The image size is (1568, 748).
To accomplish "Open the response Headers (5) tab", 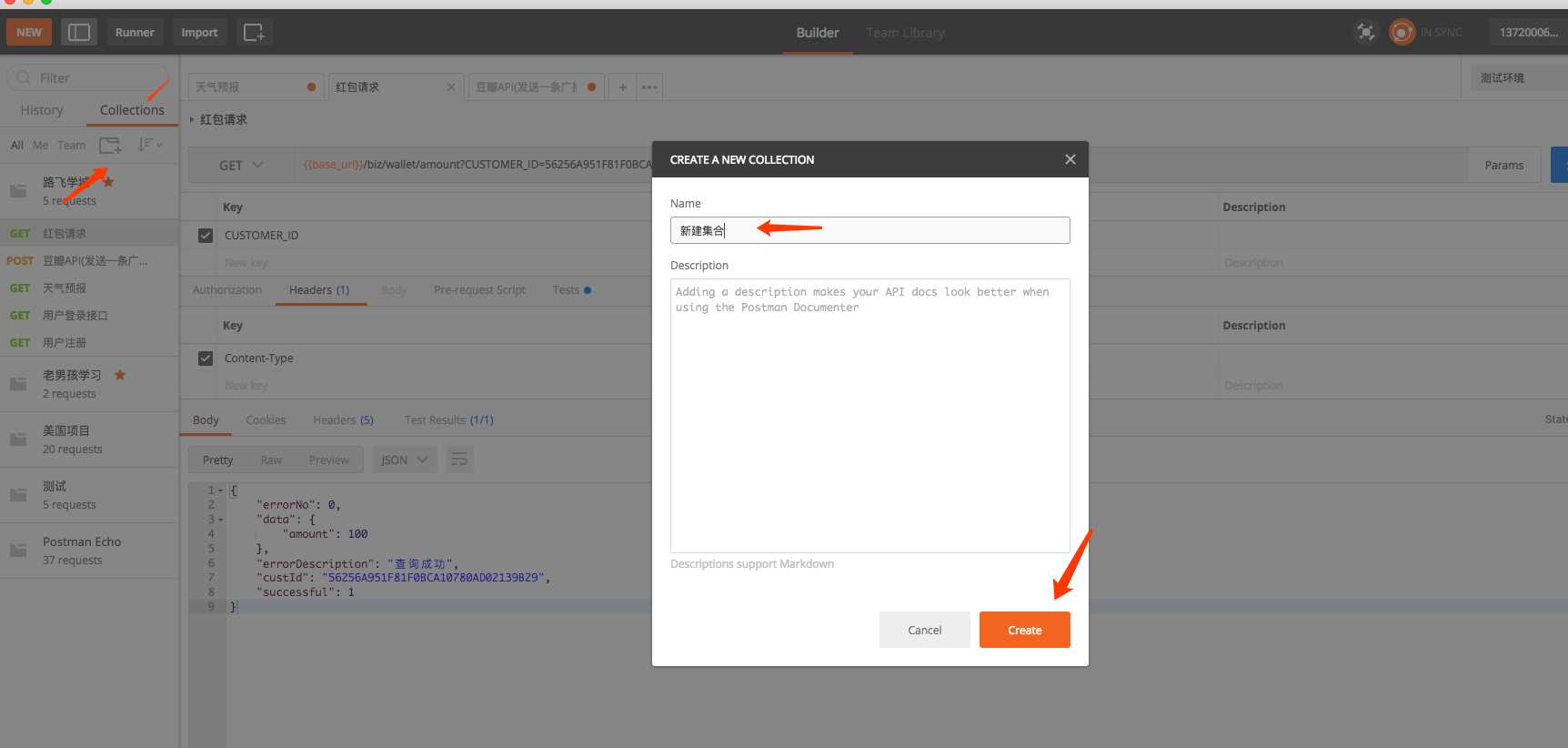I will [343, 419].
